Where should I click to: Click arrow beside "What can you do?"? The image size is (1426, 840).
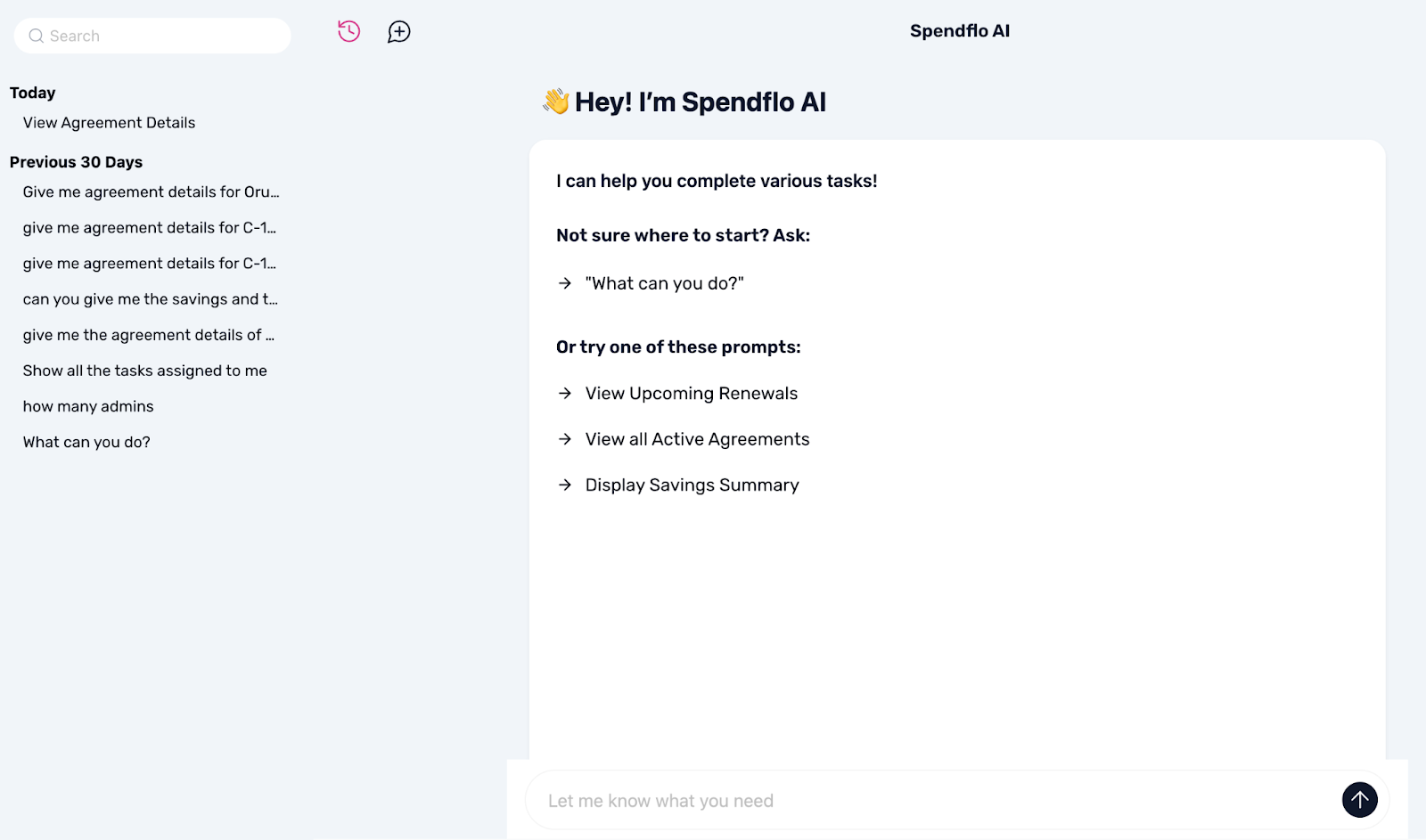coord(565,283)
